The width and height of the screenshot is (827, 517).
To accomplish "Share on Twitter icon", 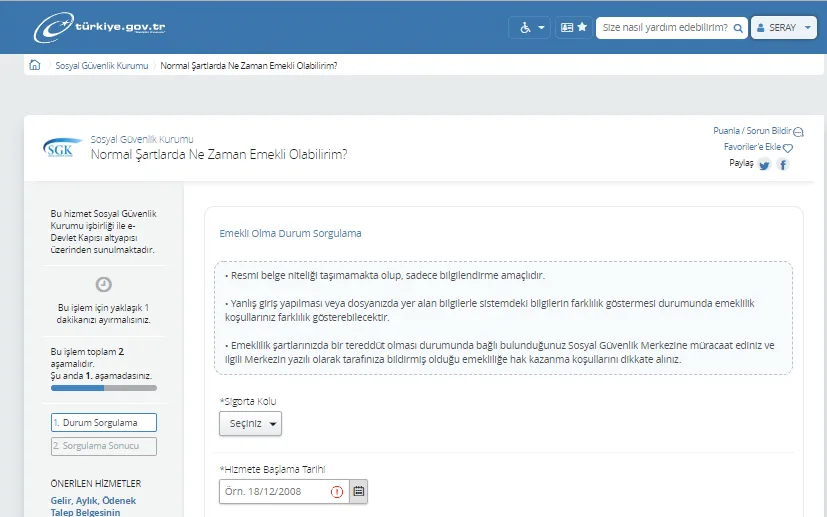I will click(764, 165).
